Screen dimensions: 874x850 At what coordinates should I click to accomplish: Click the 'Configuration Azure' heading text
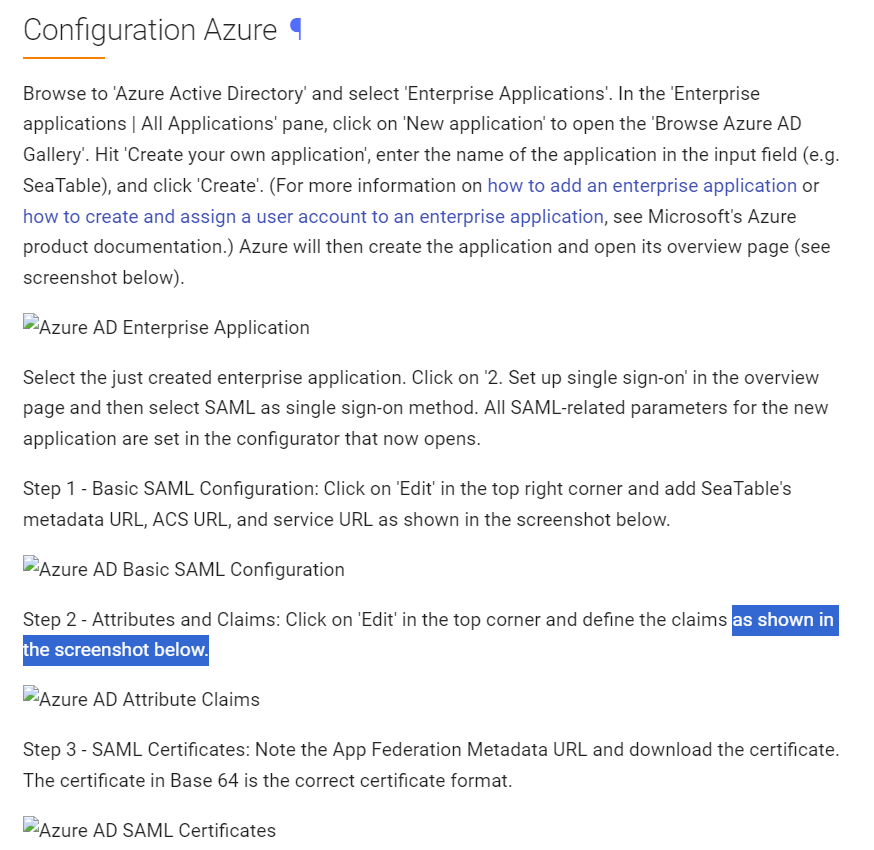tap(150, 30)
